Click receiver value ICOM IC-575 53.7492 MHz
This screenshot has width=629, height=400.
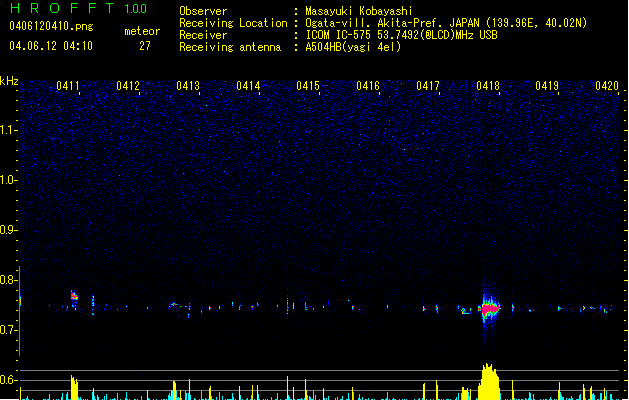point(401,35)
